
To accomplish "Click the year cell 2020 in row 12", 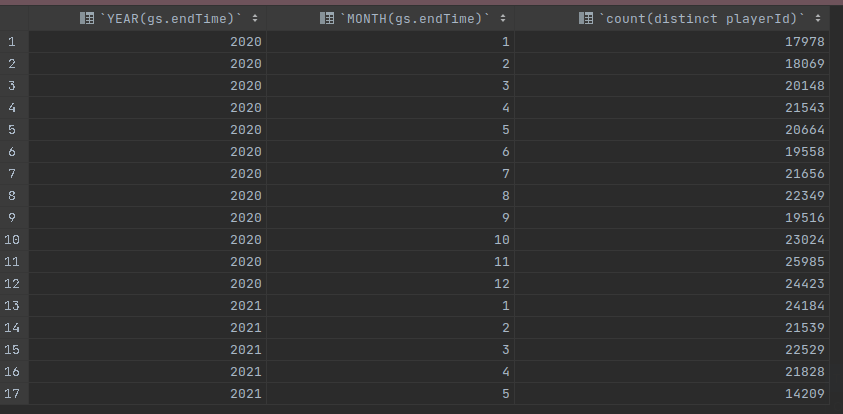I will pyautogui.click(x=147, y=284).
